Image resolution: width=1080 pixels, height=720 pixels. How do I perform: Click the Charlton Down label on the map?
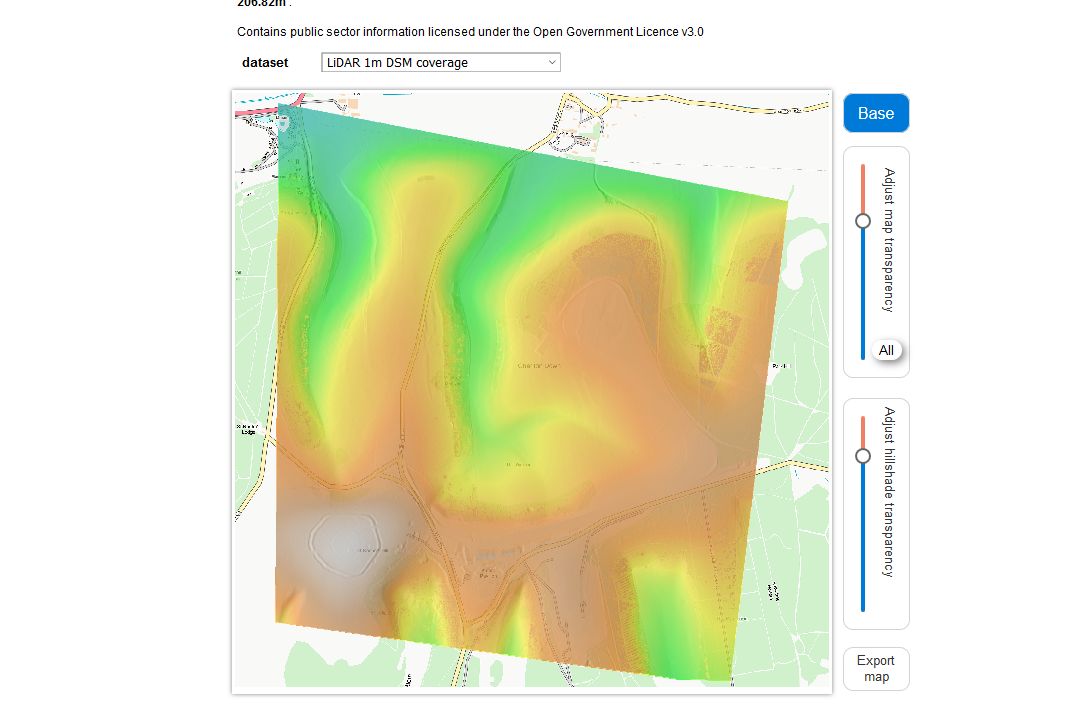(540, 367)
